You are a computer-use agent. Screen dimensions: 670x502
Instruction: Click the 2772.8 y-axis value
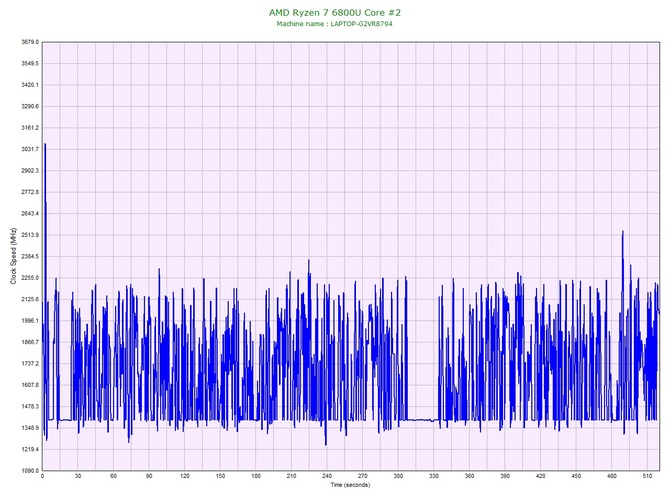coord(30,192)
